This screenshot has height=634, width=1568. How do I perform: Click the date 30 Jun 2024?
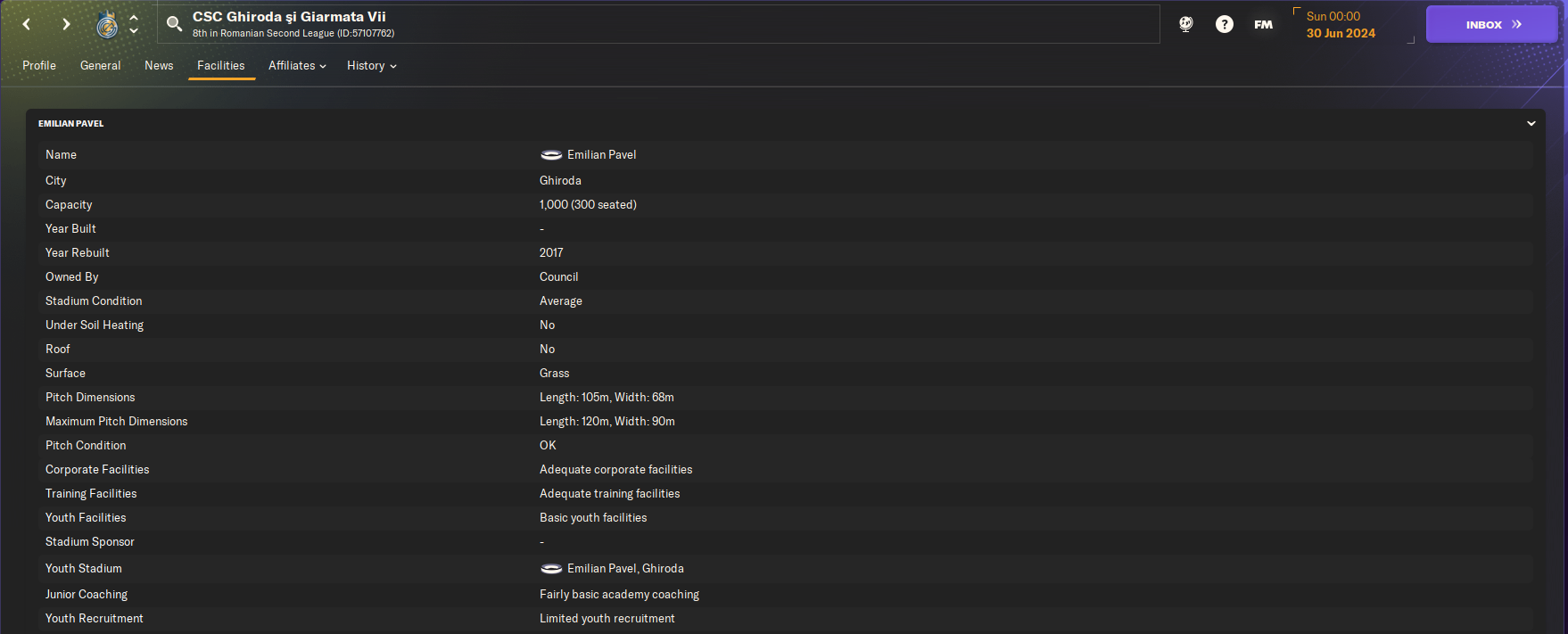[1341, 33]
